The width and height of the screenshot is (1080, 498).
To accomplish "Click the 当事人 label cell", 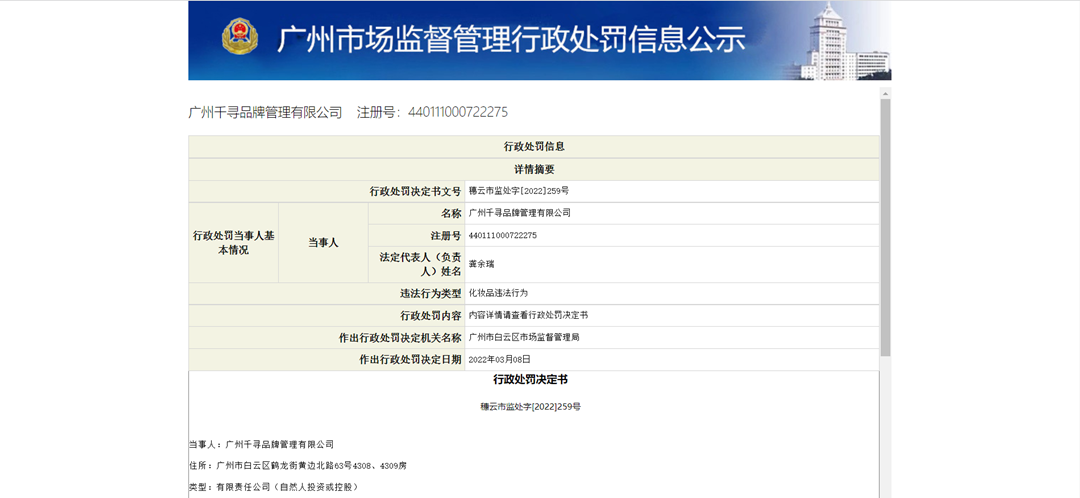I will point(323,242).
